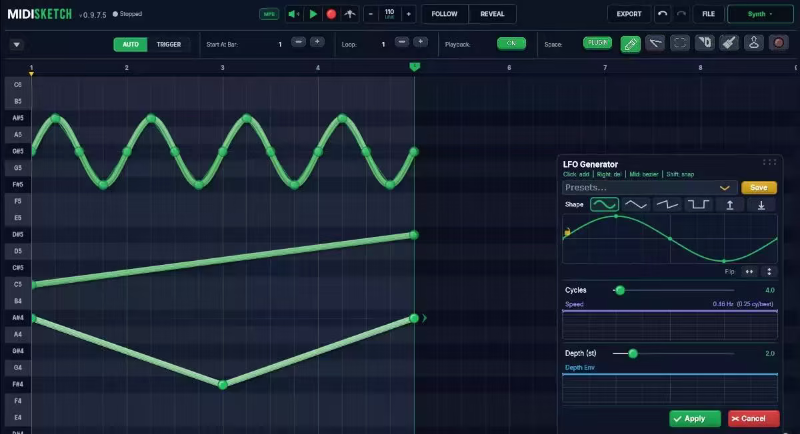Select the upward arrow shape button
The width and height of the screenshot is (800, 434).
[x=730, y=205]
